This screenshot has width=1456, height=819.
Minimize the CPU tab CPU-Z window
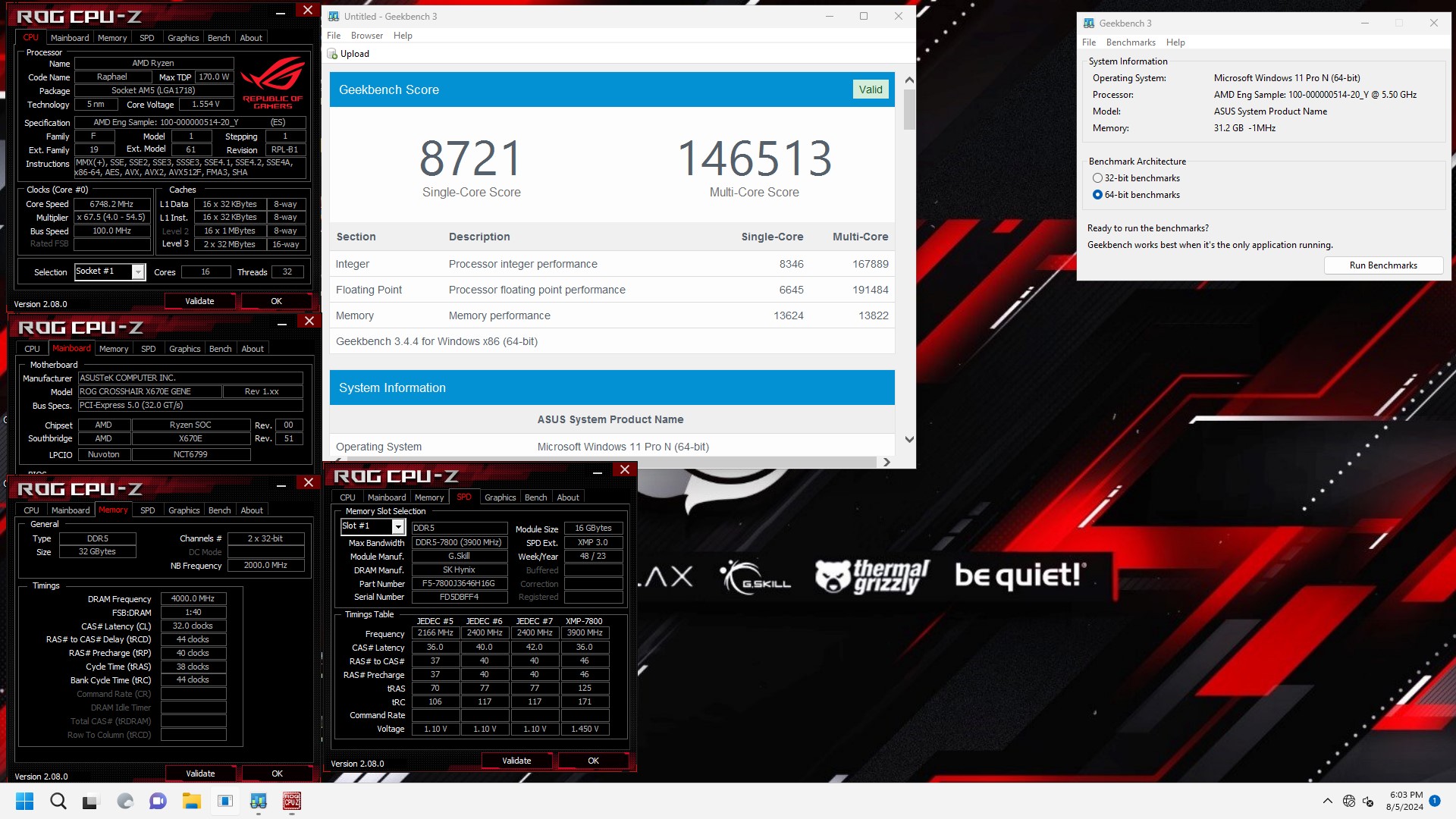tap(281, 13)
